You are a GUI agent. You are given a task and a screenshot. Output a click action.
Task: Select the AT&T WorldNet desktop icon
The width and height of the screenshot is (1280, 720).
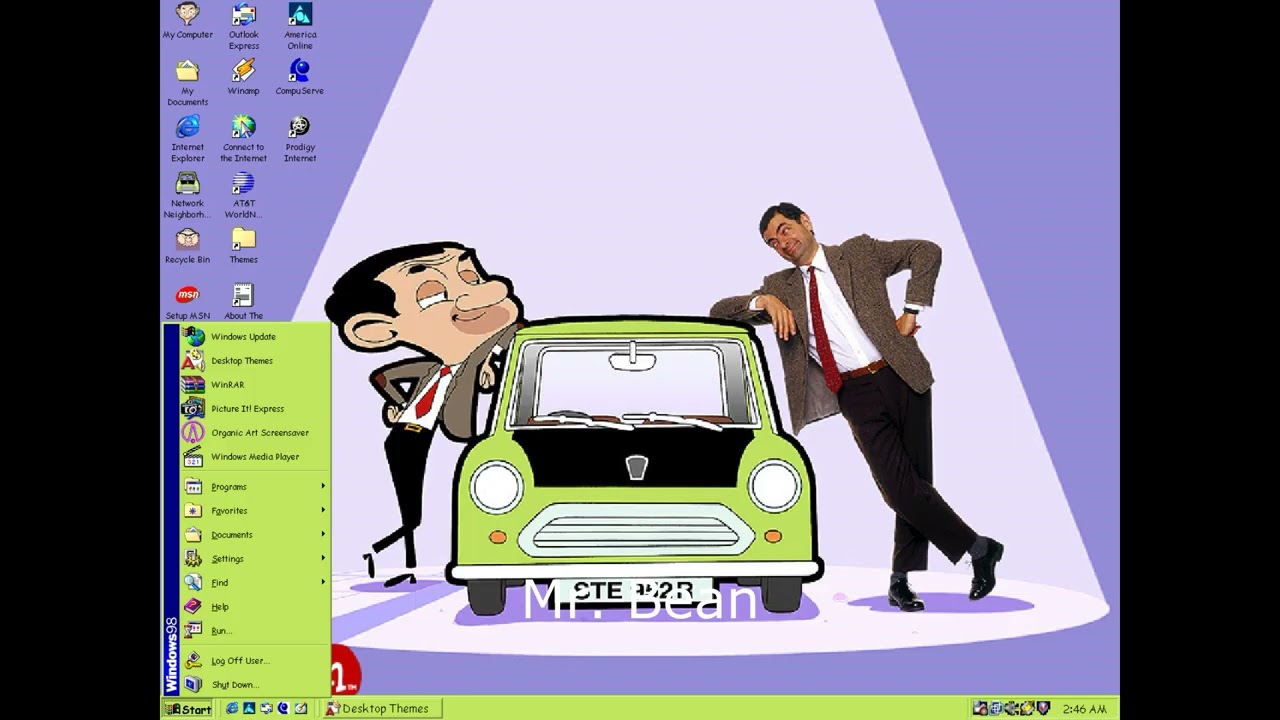tap(244, 195)
